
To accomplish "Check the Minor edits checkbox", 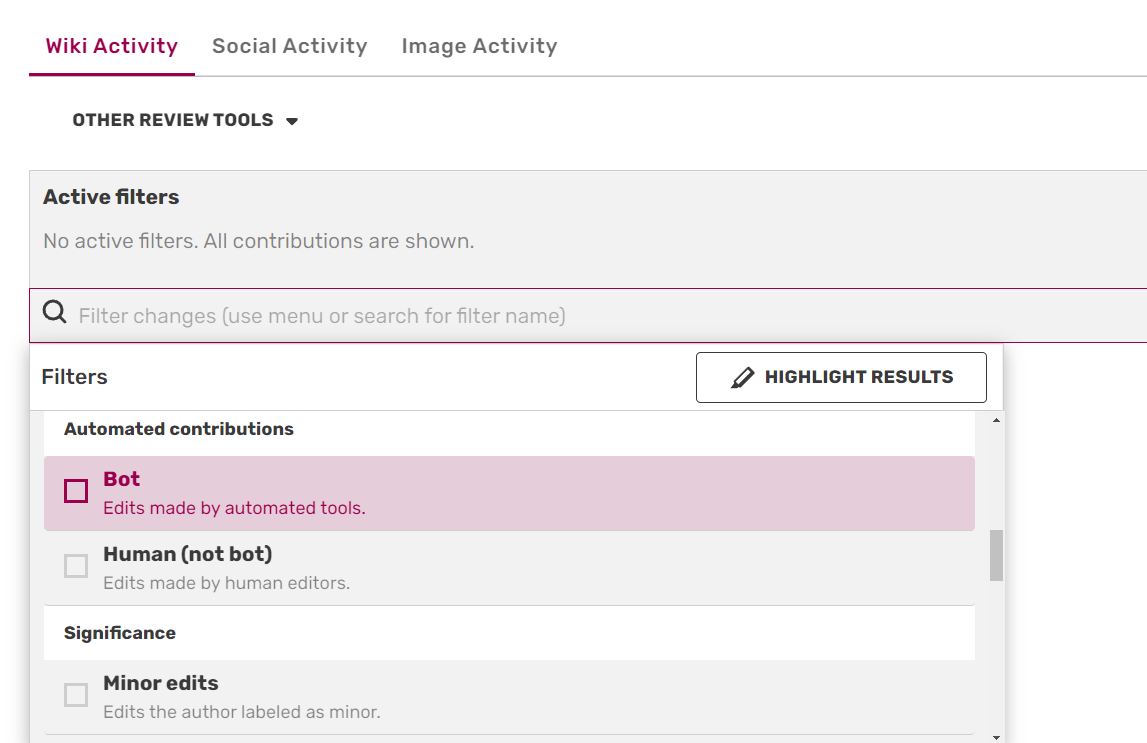I will pos(76,695).
